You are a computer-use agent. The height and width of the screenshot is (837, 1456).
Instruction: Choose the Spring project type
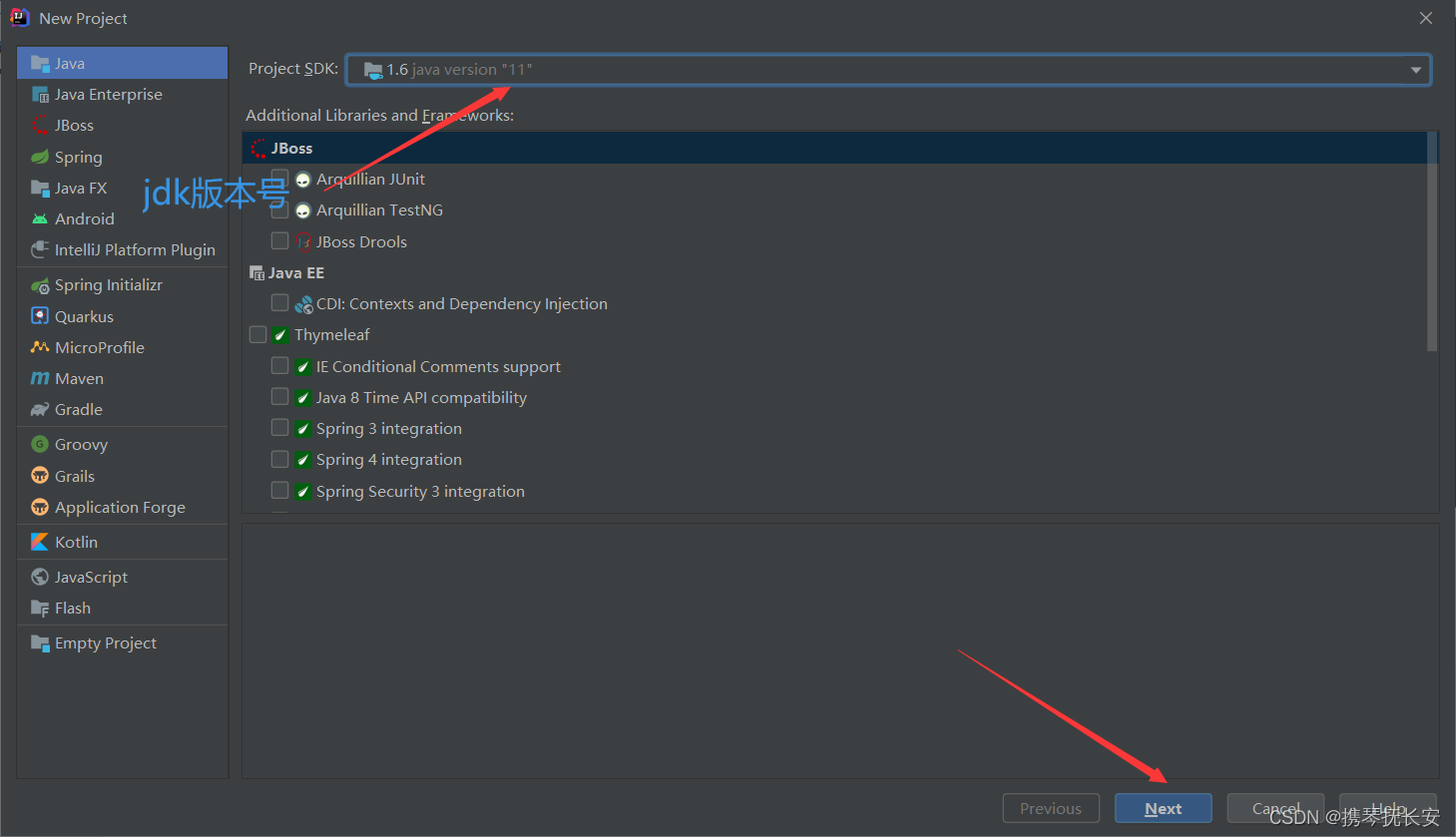(x=122, y=158)
